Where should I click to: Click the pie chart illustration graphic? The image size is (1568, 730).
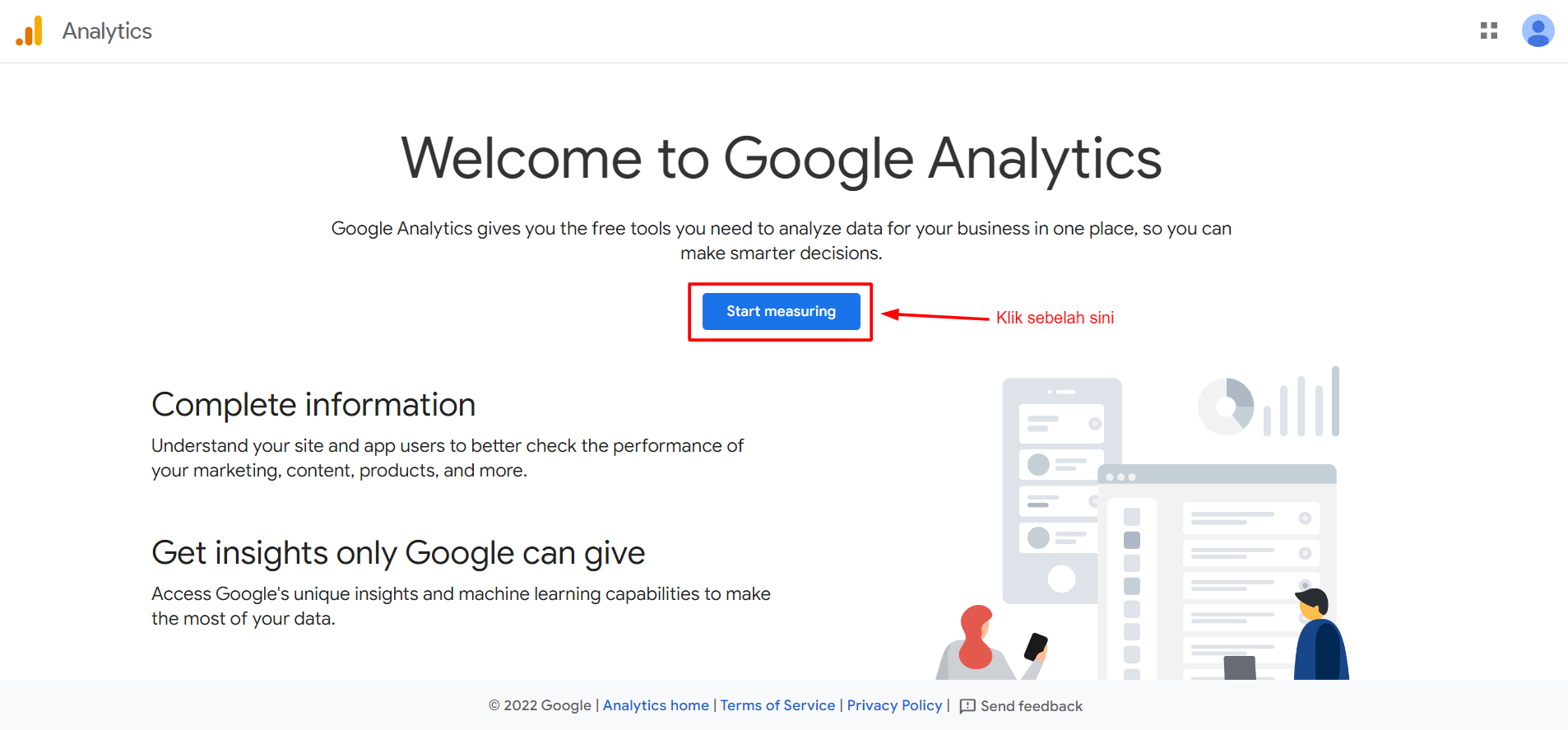(1227, 404)
